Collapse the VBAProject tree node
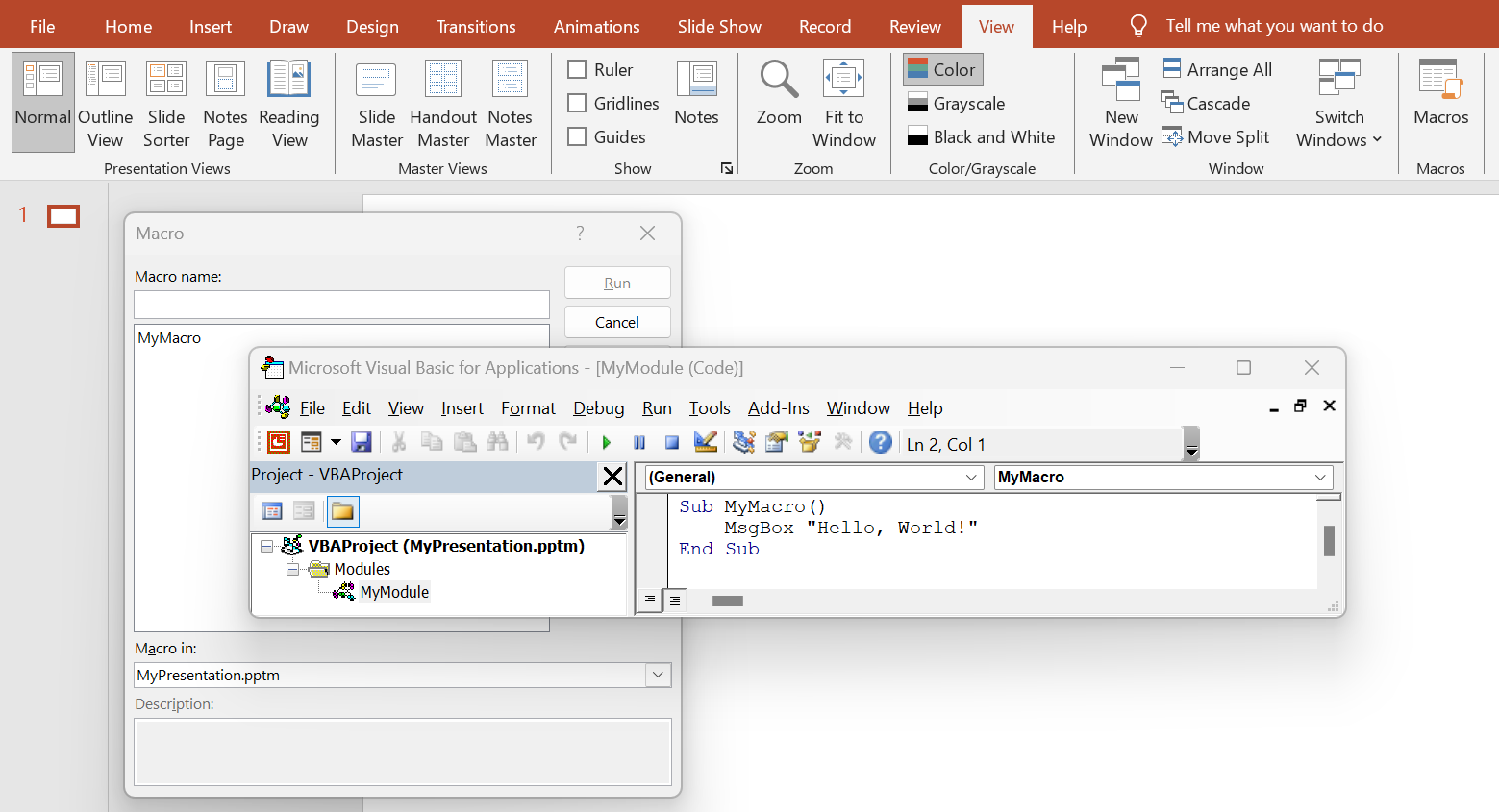 [266, 546]
